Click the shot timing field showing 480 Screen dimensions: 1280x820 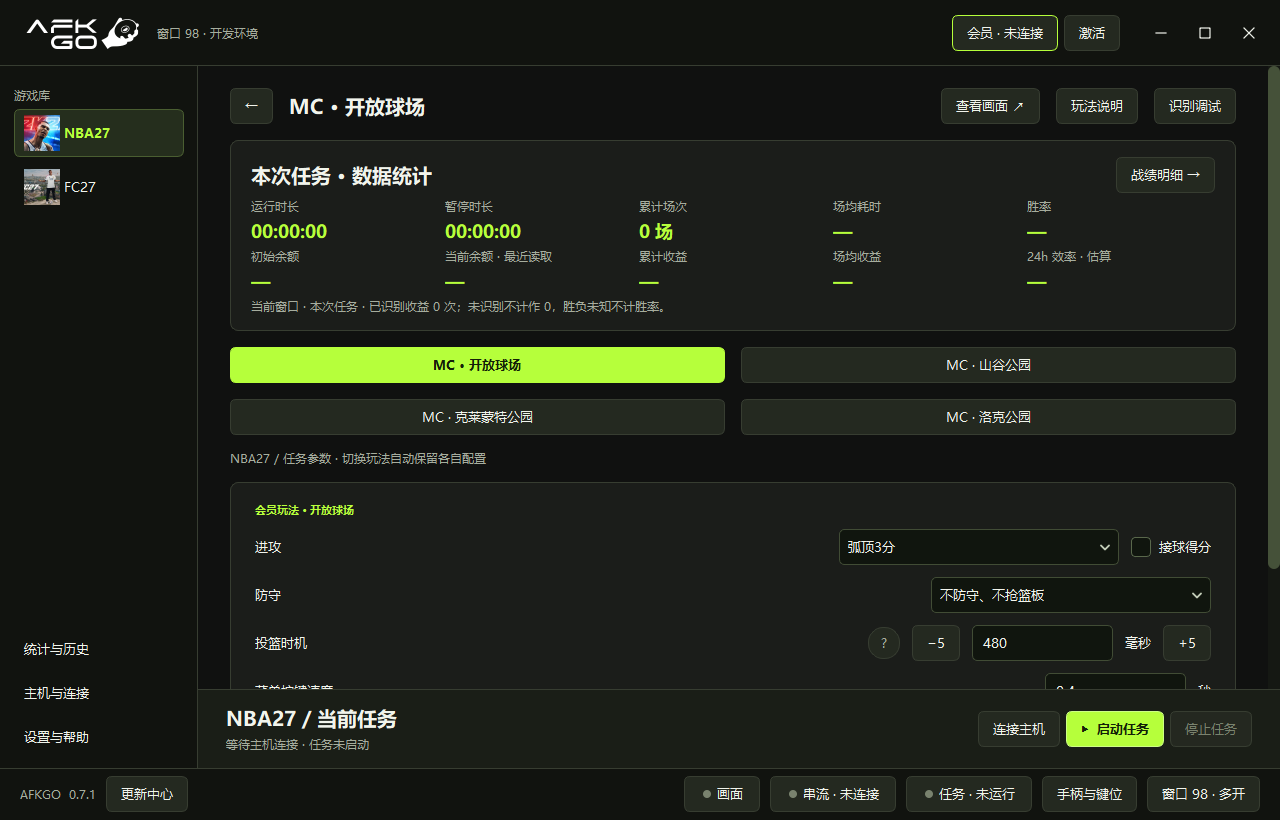click(x=1042, y=643)
